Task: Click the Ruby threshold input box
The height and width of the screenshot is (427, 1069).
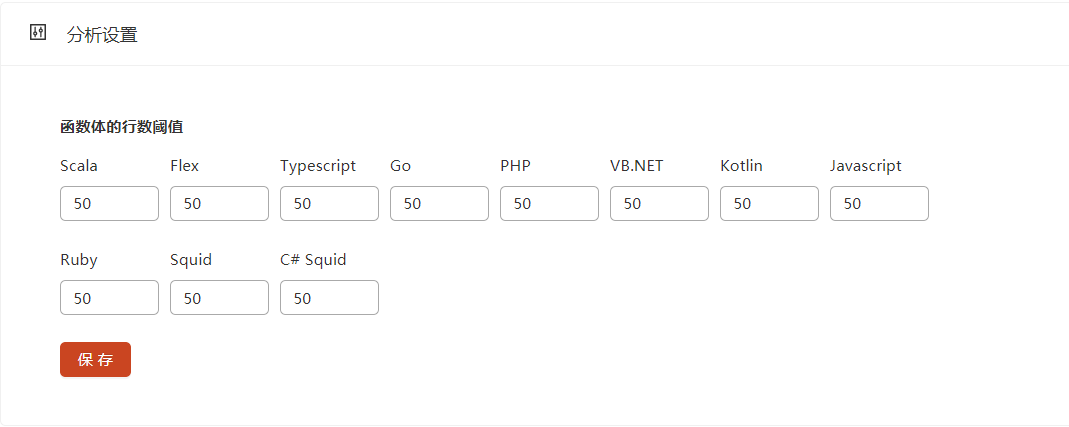Action: click(x=109, y=297)
